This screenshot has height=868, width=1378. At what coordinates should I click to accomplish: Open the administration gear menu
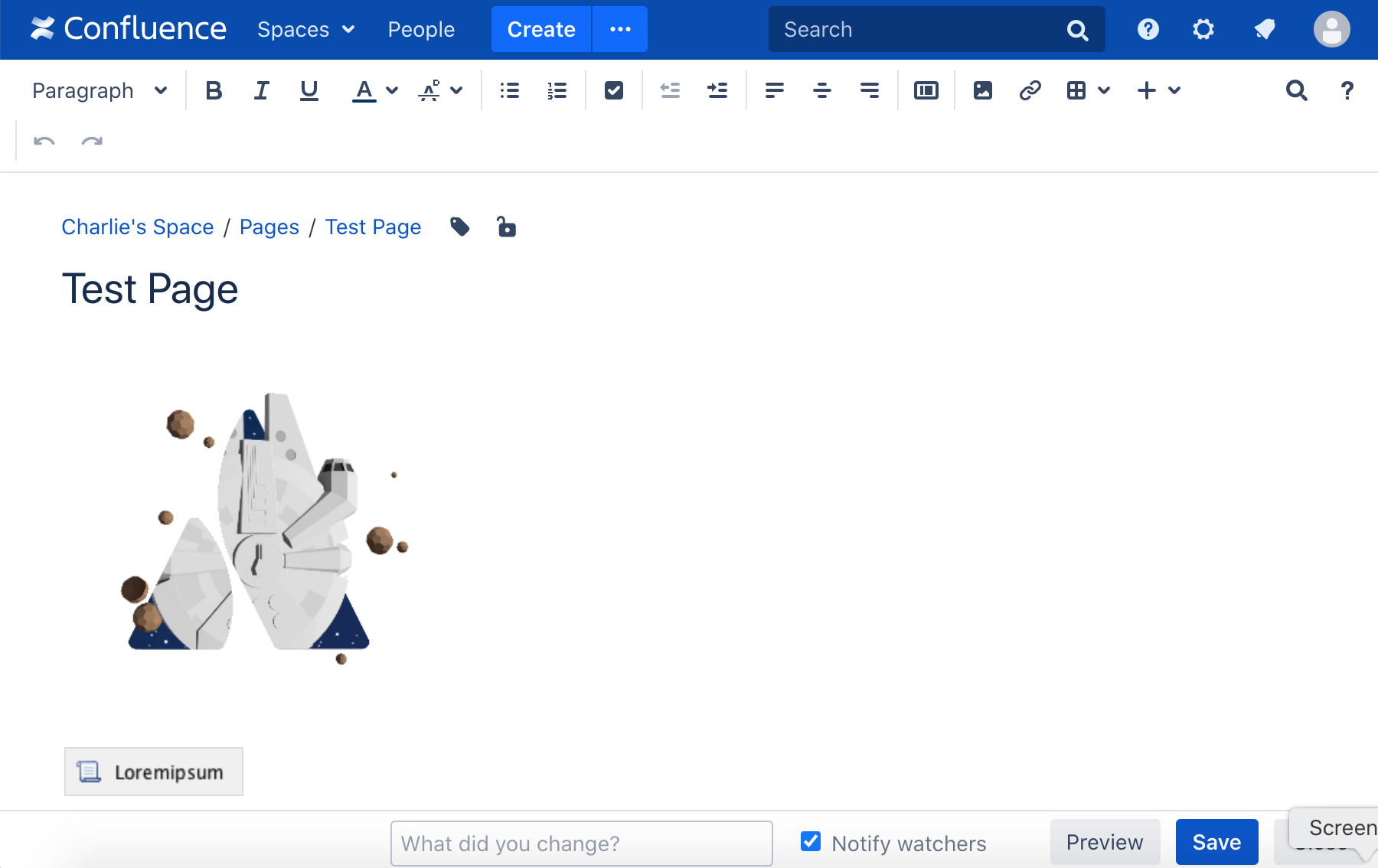click(1203, 29)
